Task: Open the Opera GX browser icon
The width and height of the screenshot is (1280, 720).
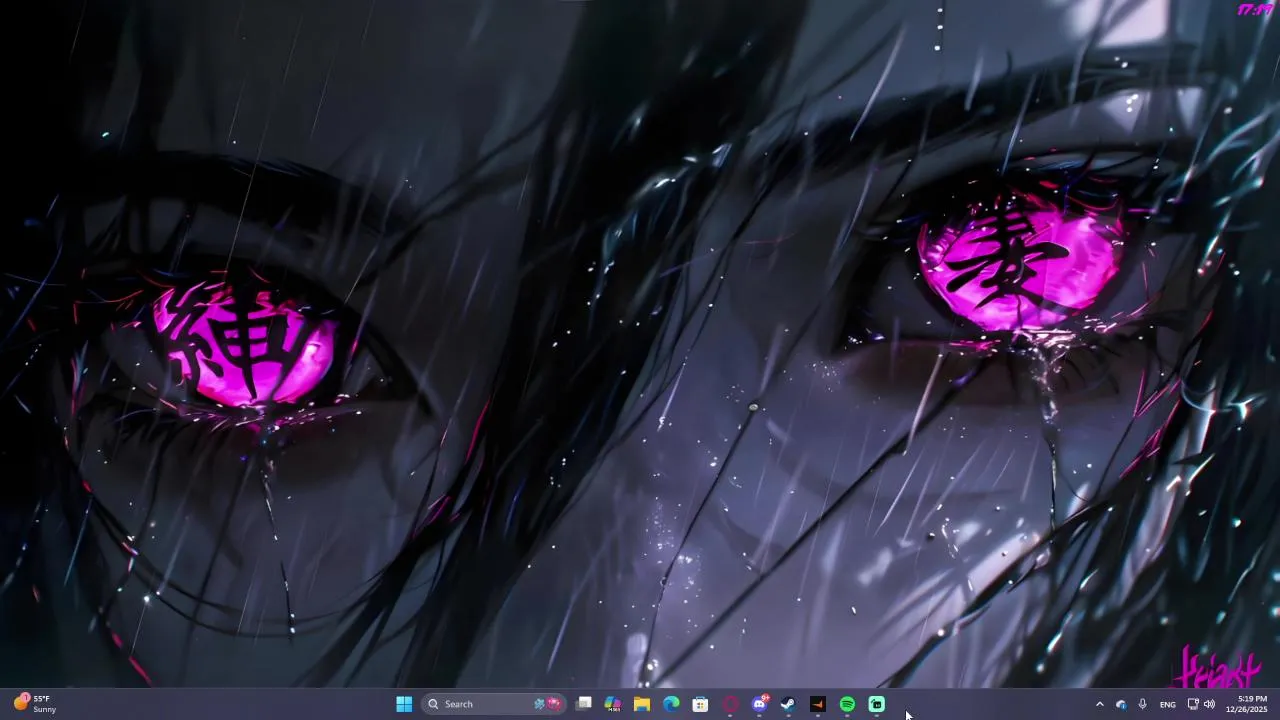Action: click(x=730, y=704)
